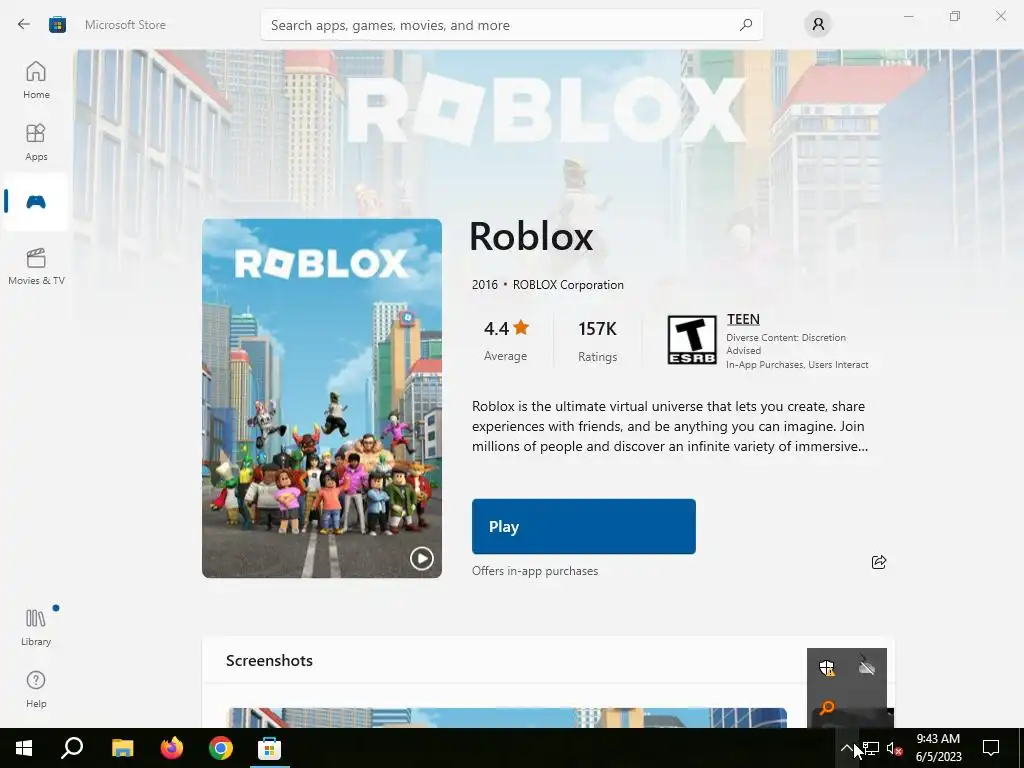The width and height of the screenshot is (1024, 768).
Task: Launch Google Chrome from taskbar
Action: pos(221,748)
